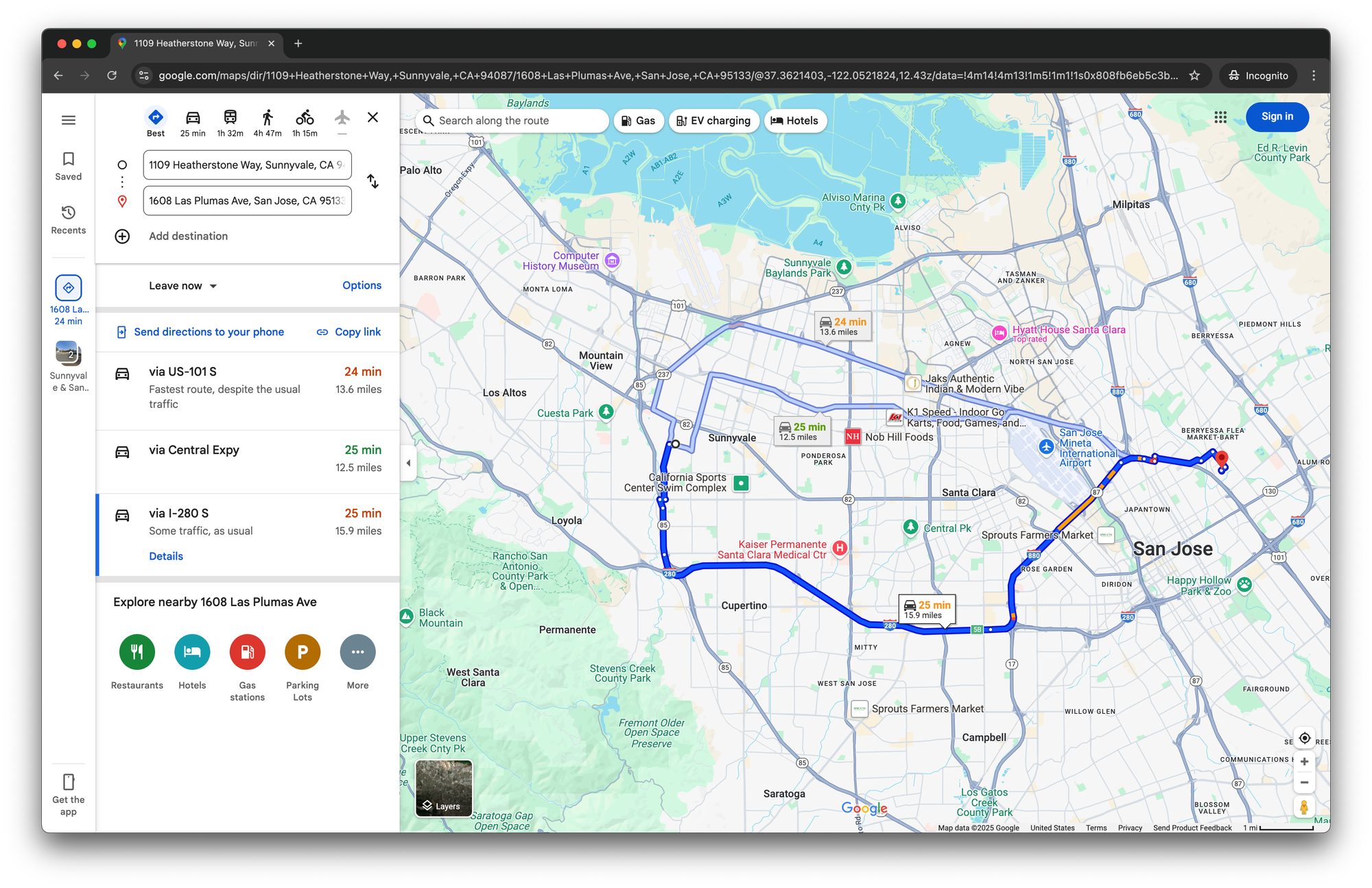The width and height of the screenshot is (1372, 888).
Task: Open the Saved tab
Action: pyautogui.click(x=69, y=166)
